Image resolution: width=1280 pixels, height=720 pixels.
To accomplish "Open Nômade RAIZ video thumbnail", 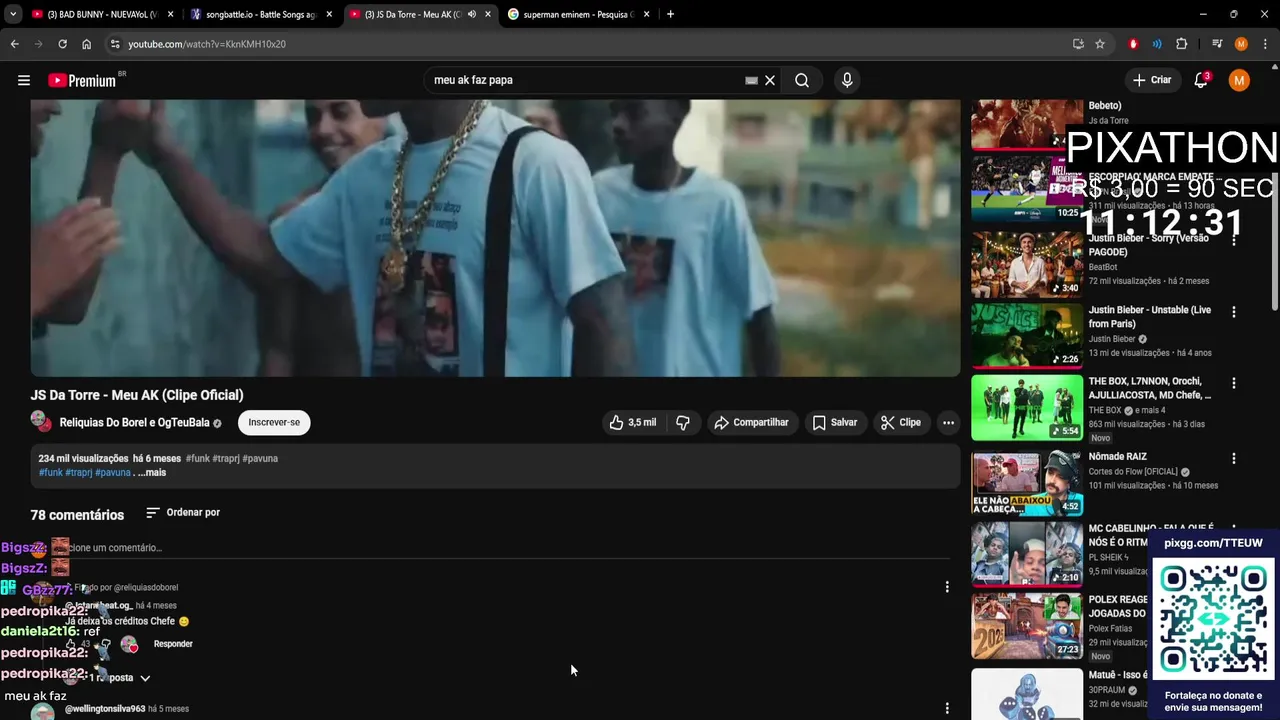I will pos(1027,482).
